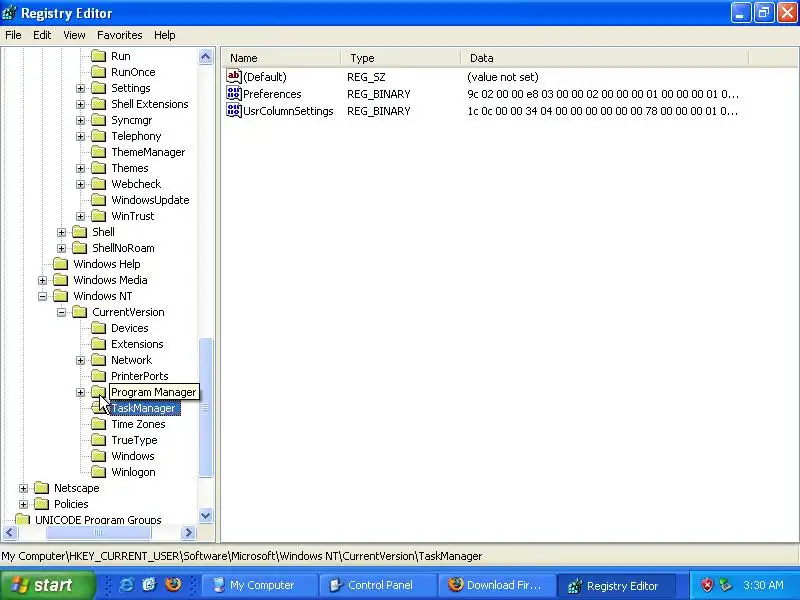Launch Internet Explorer from quick launch
Image resolution: width=800 pixels, height=600 pixels.
[126, 584]
